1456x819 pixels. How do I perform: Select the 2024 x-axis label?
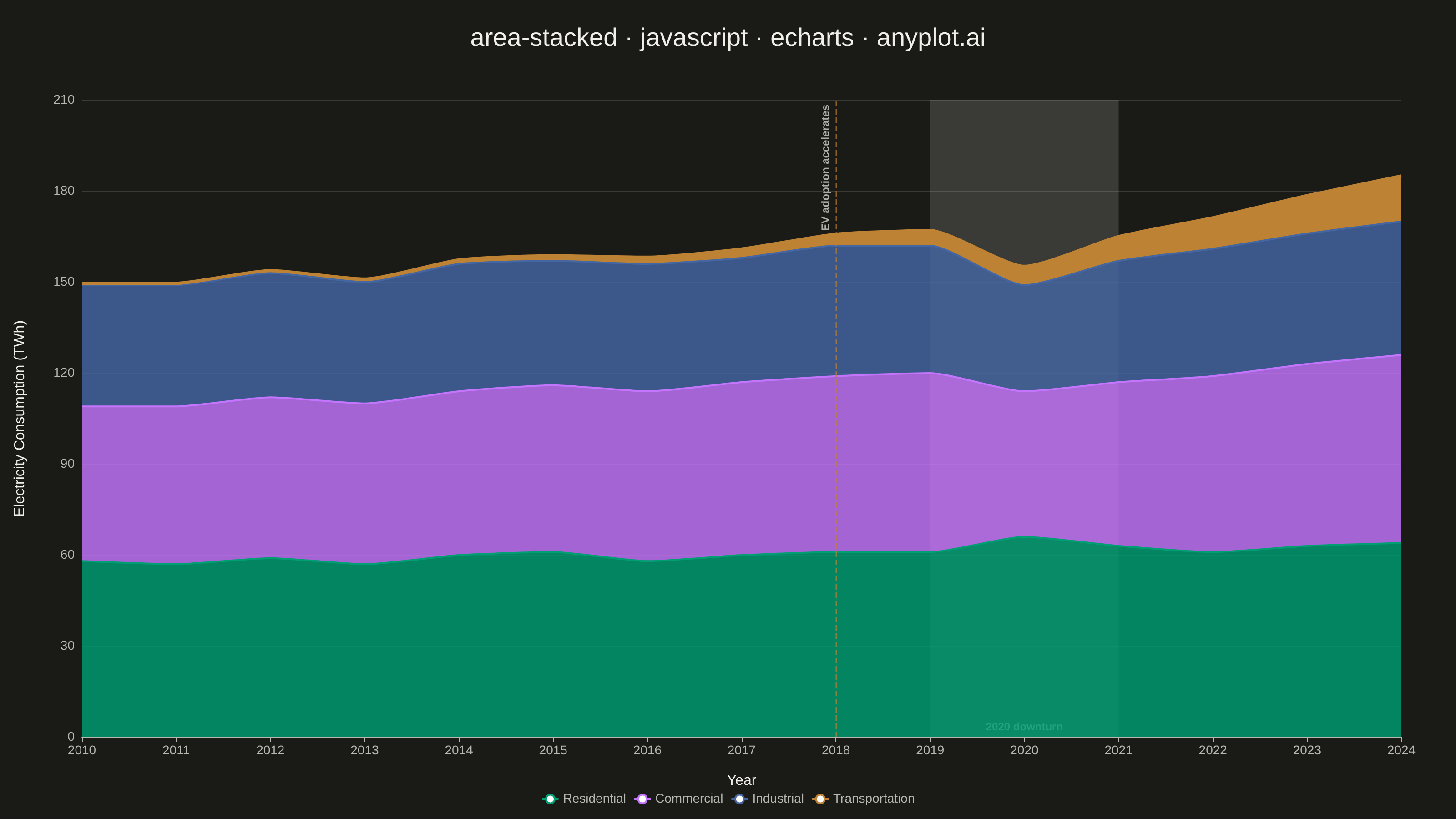1401,751
